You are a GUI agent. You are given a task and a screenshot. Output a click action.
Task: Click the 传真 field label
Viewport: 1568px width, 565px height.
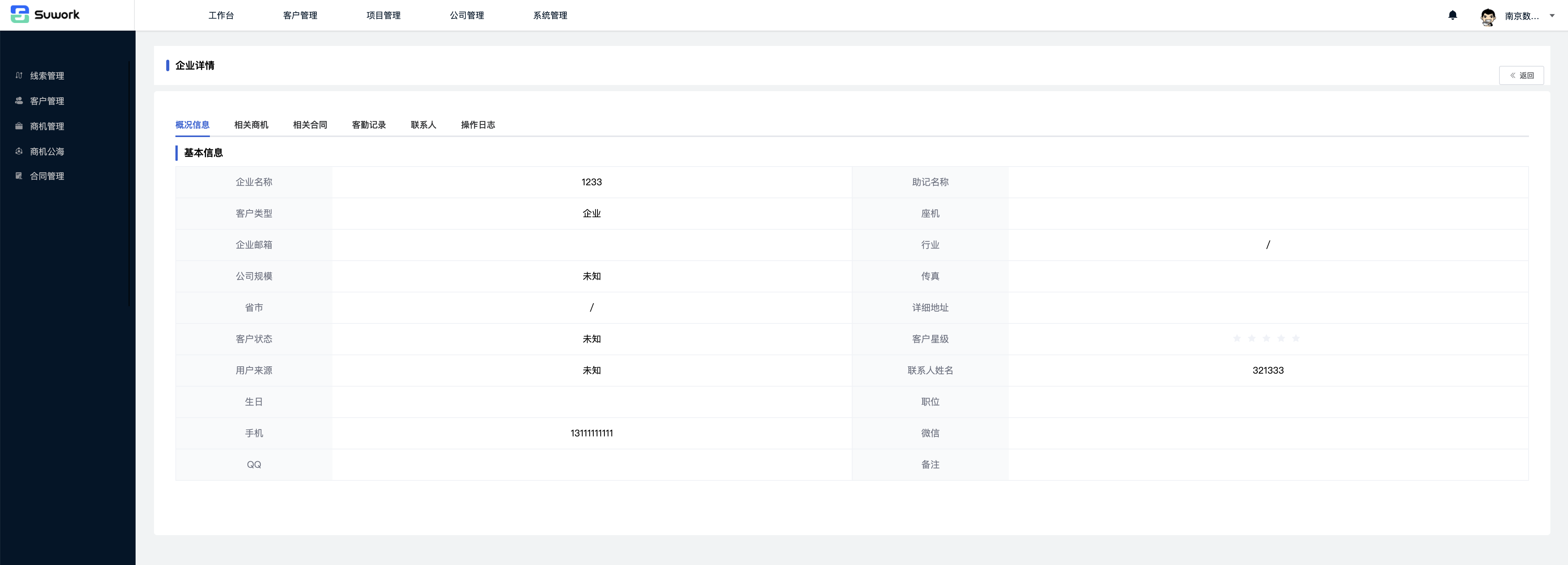[x=930, y=276]
